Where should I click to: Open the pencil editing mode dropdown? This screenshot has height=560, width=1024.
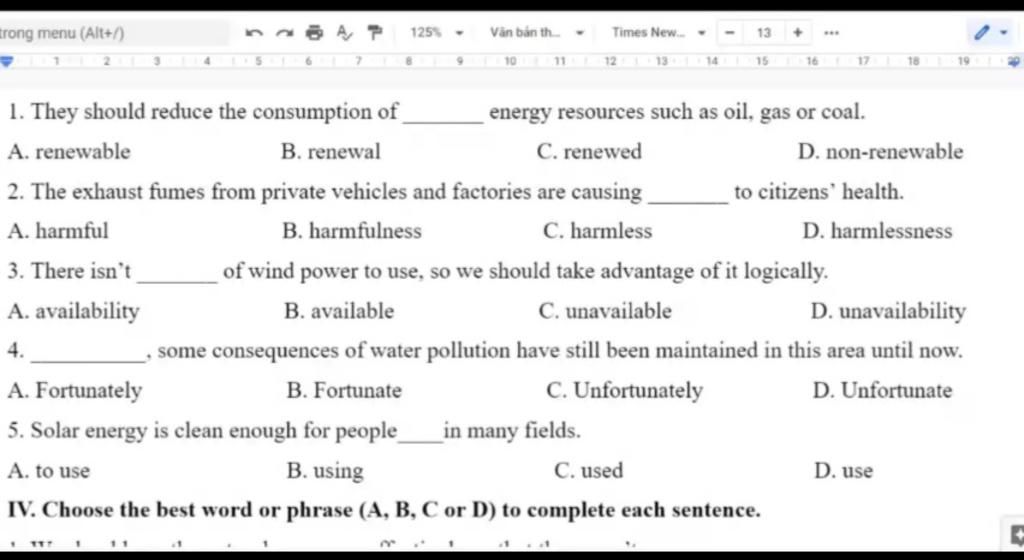[991, 33]
